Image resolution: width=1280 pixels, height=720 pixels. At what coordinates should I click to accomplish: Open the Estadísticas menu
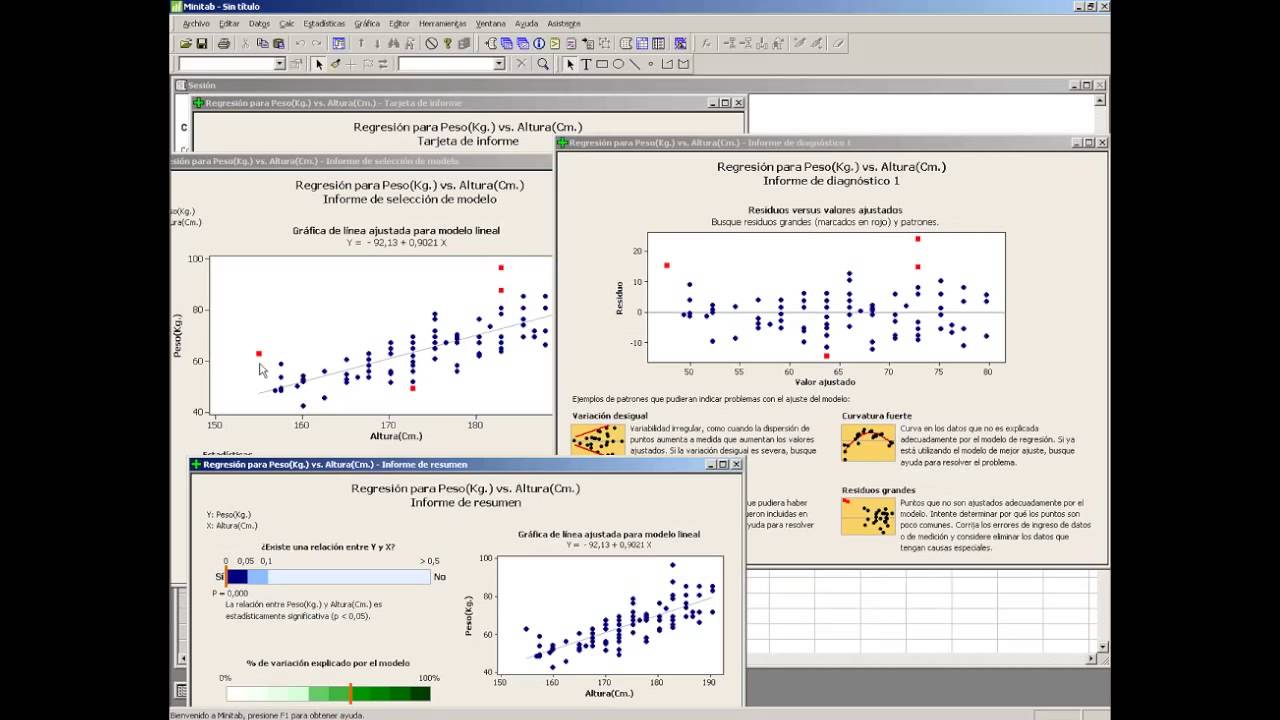pyautogui.click(x=324, y=23)
